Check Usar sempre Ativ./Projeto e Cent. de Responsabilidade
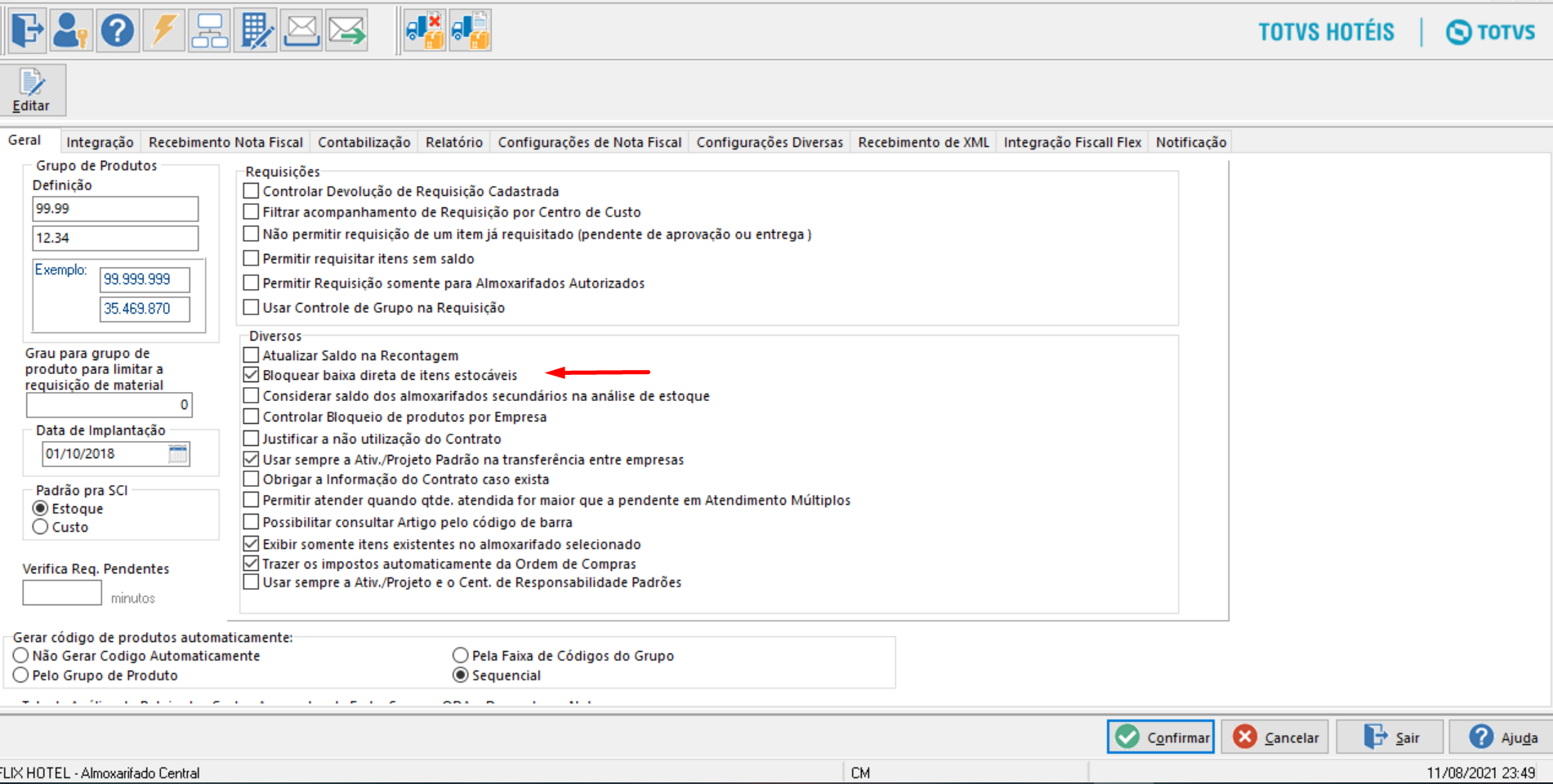 click(252, 582)
